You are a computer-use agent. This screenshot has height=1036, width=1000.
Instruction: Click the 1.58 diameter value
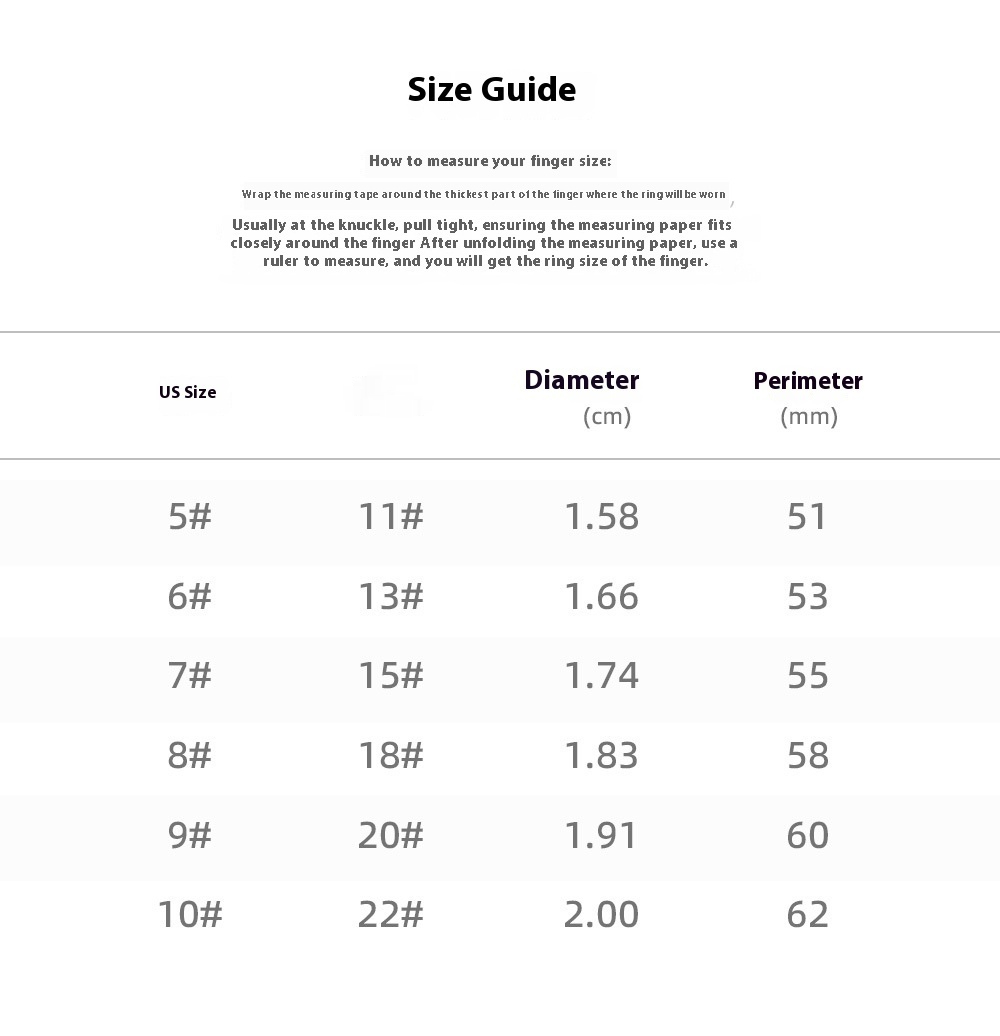point(601,517)
